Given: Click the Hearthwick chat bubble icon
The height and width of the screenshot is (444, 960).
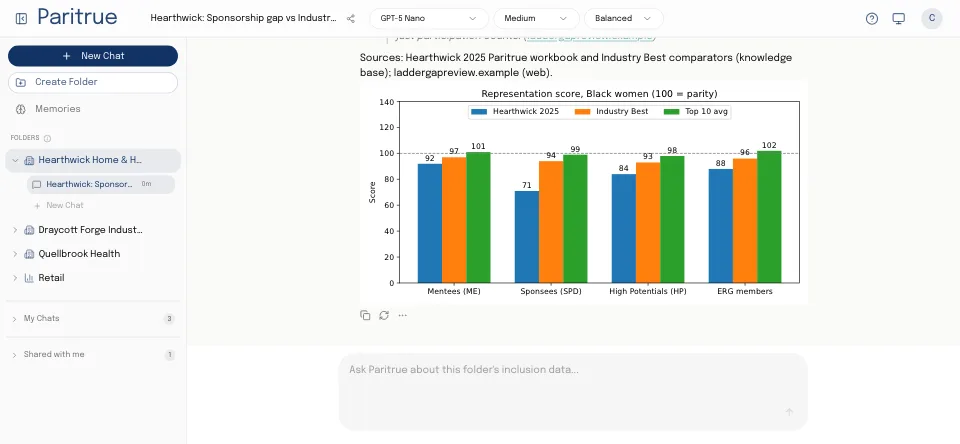Looking at the screenshot, I should tap(37, 184).
